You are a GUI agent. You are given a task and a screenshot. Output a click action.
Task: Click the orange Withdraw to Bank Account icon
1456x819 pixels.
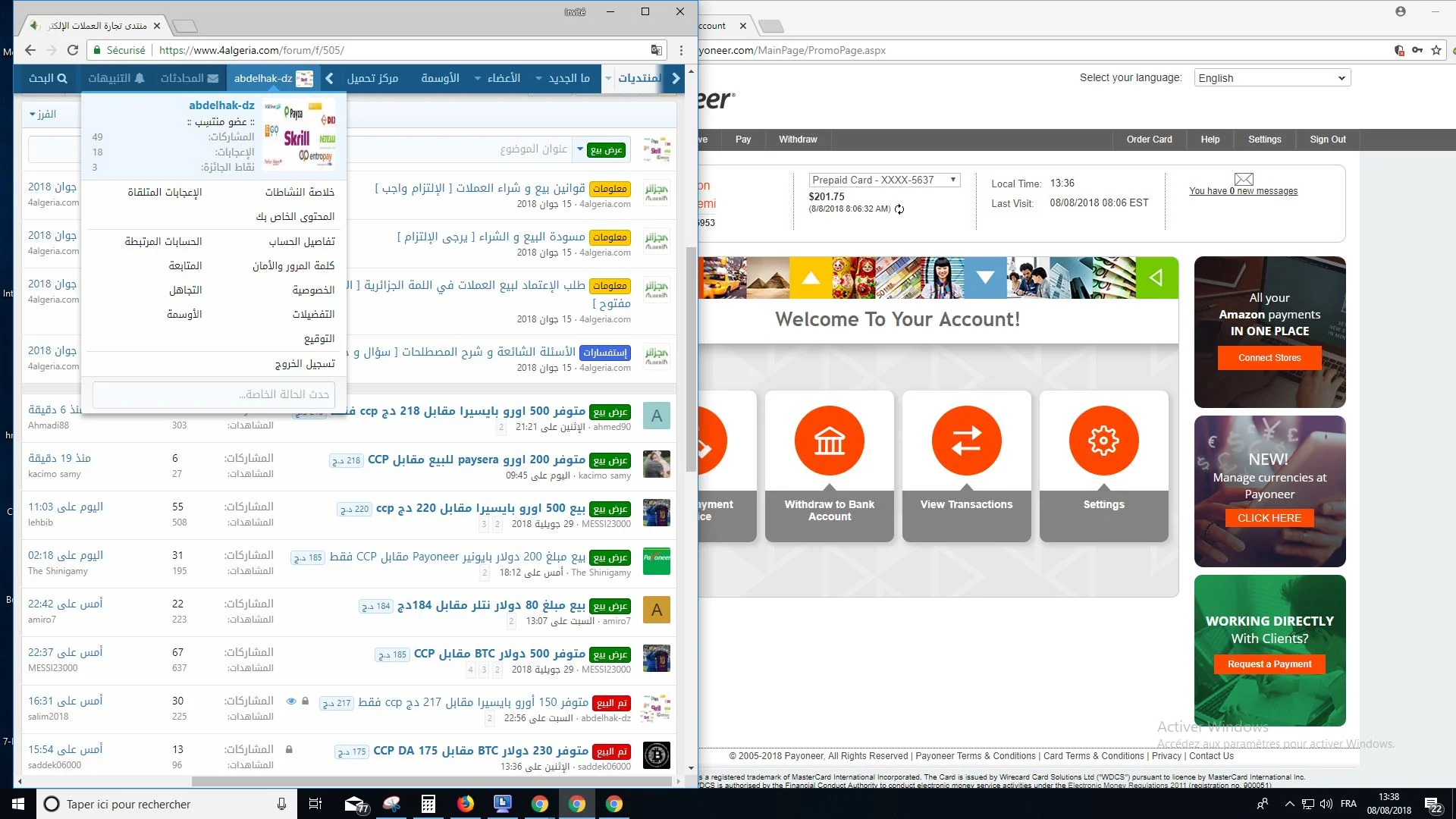coord(829,441)
